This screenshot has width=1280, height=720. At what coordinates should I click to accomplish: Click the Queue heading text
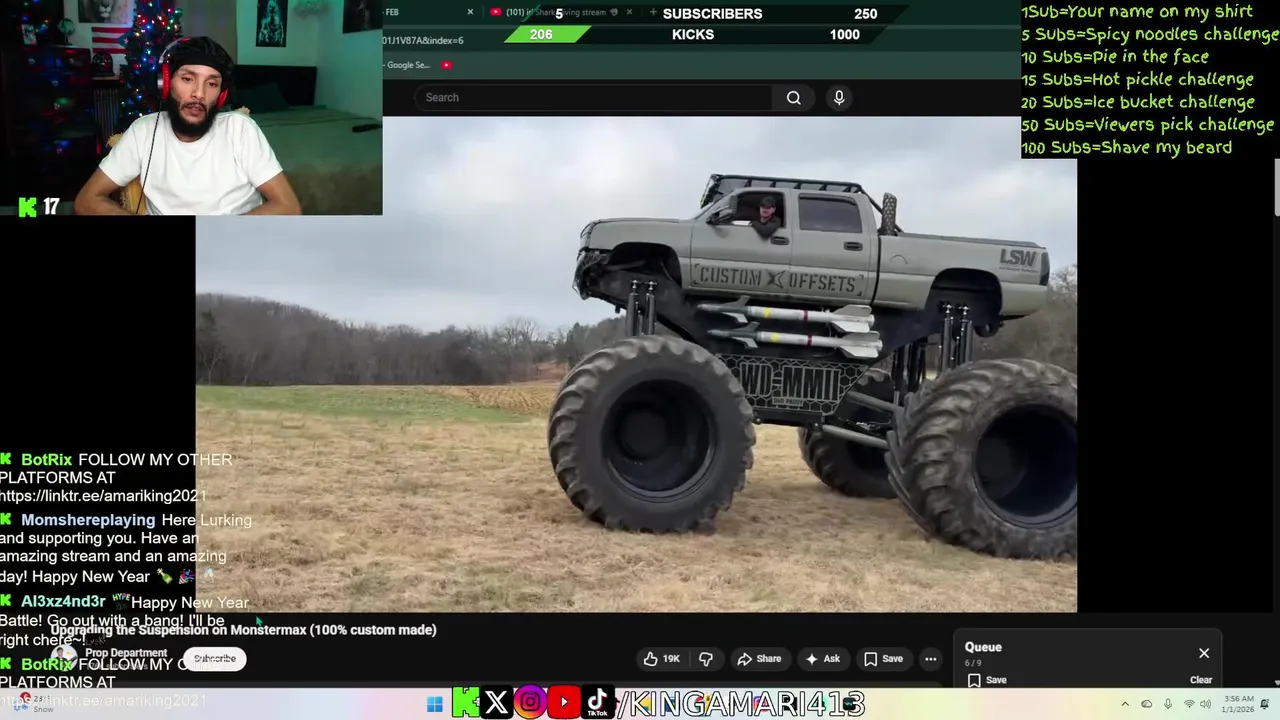coord(983,647)
